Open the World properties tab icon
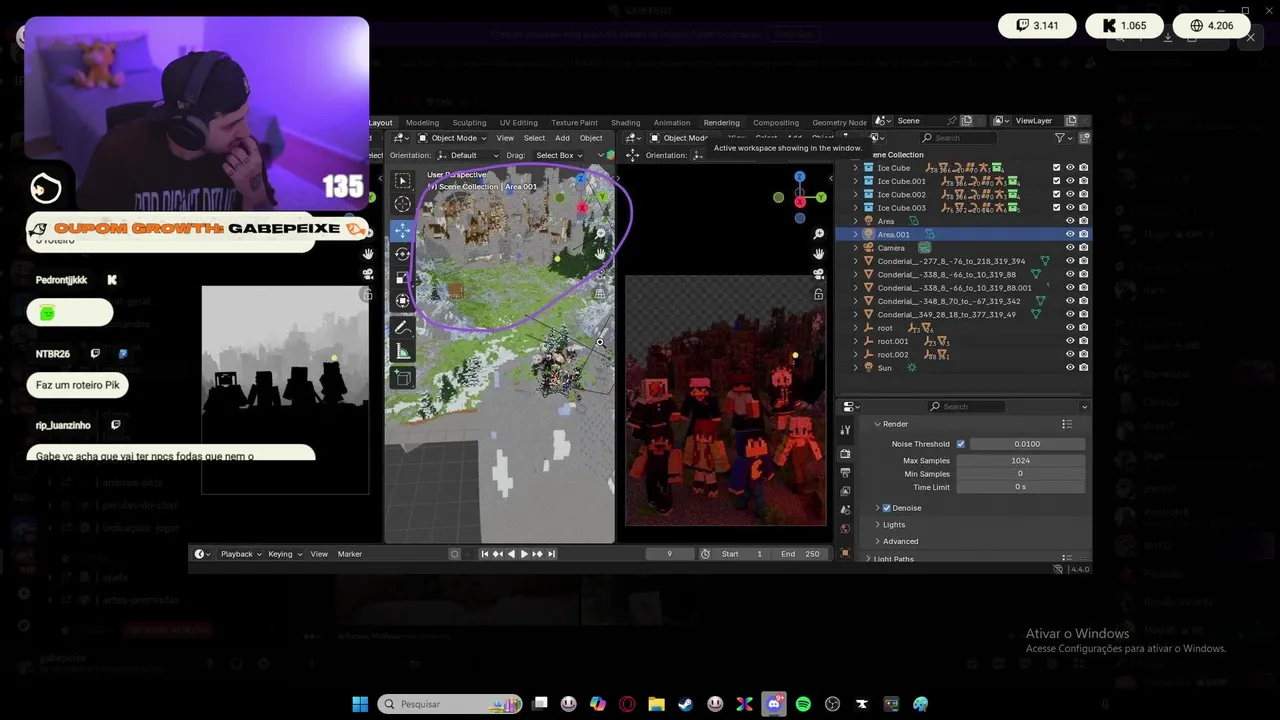Screen dimensions: 1280x720 (x=845, y=529)
